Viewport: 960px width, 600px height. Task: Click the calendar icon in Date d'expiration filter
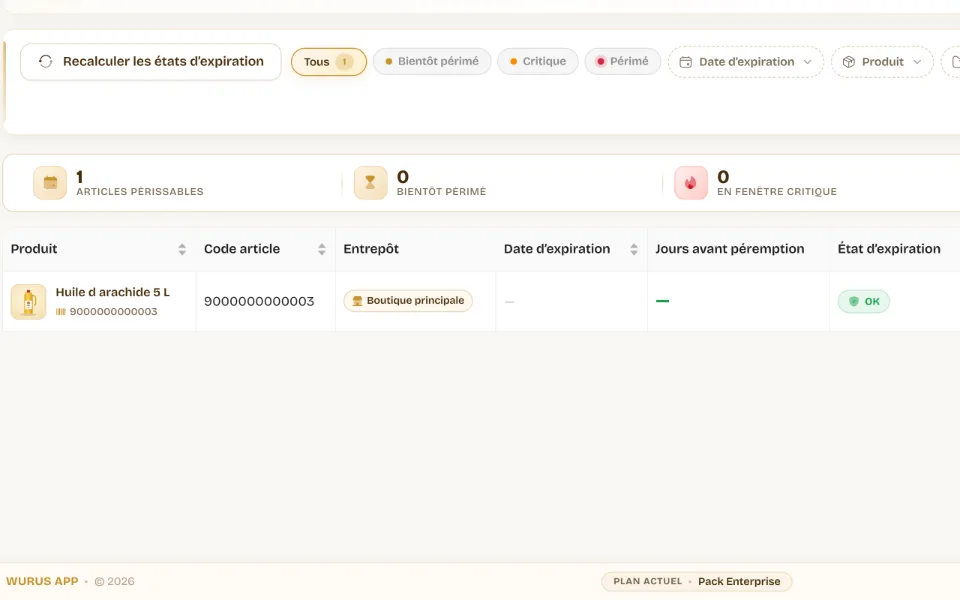click(686, 62)
